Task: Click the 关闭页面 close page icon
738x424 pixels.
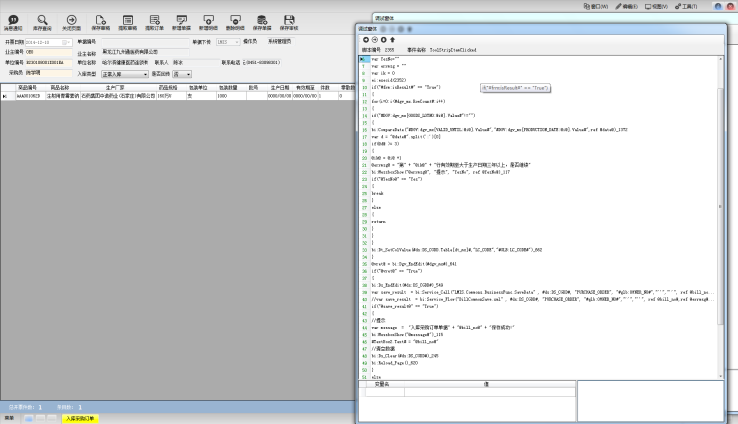Action: pos(71,20)
